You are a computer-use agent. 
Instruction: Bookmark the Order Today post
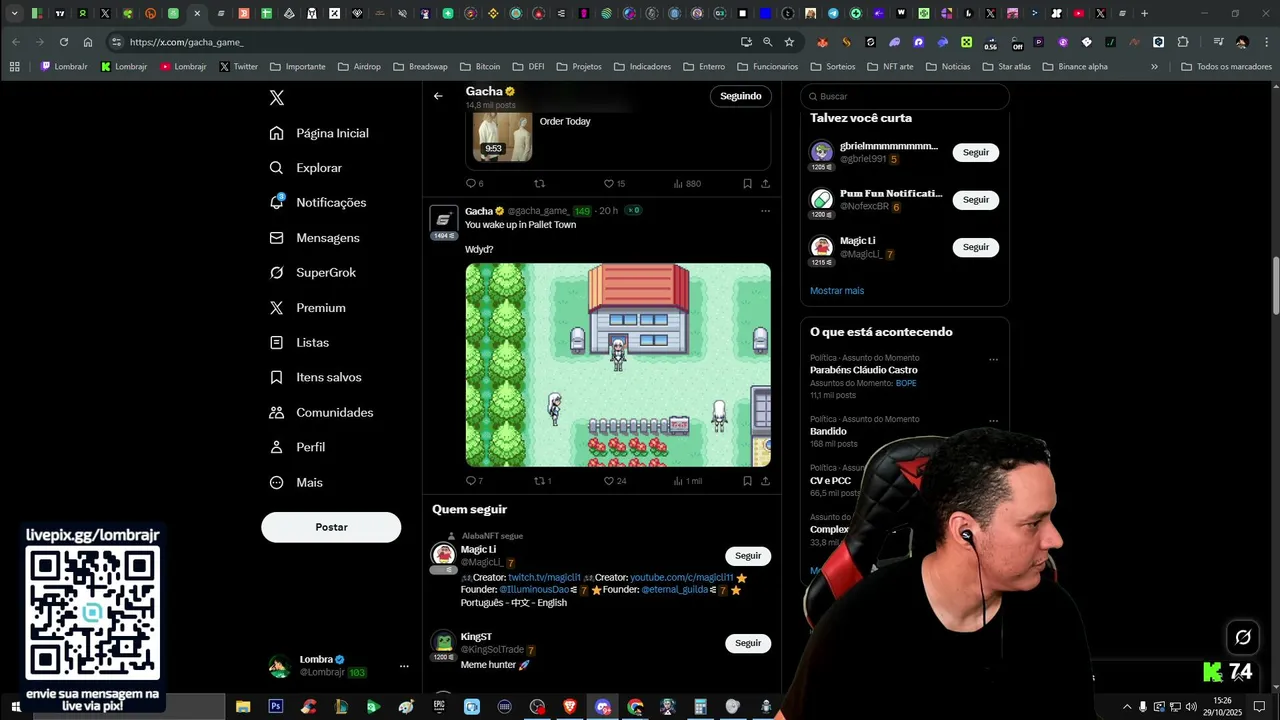click(x=747, y=184)
